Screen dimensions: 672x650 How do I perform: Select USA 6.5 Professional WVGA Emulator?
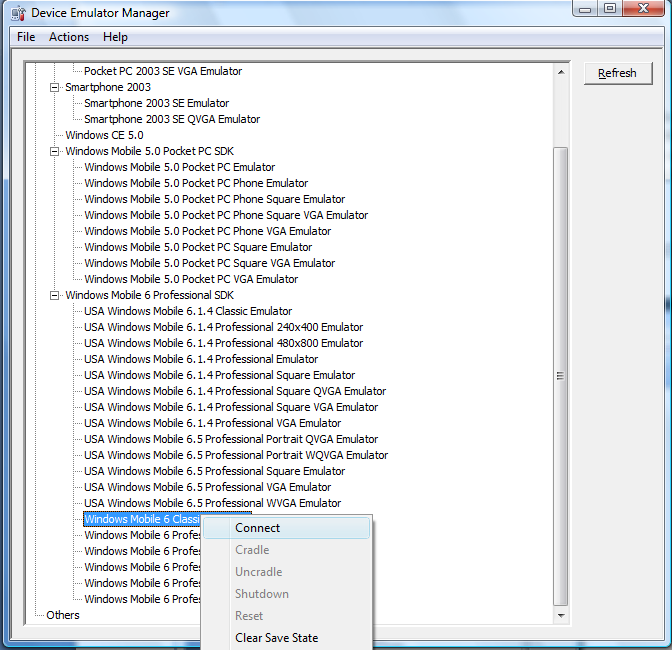pyautogui.click(x=213, y=503)
